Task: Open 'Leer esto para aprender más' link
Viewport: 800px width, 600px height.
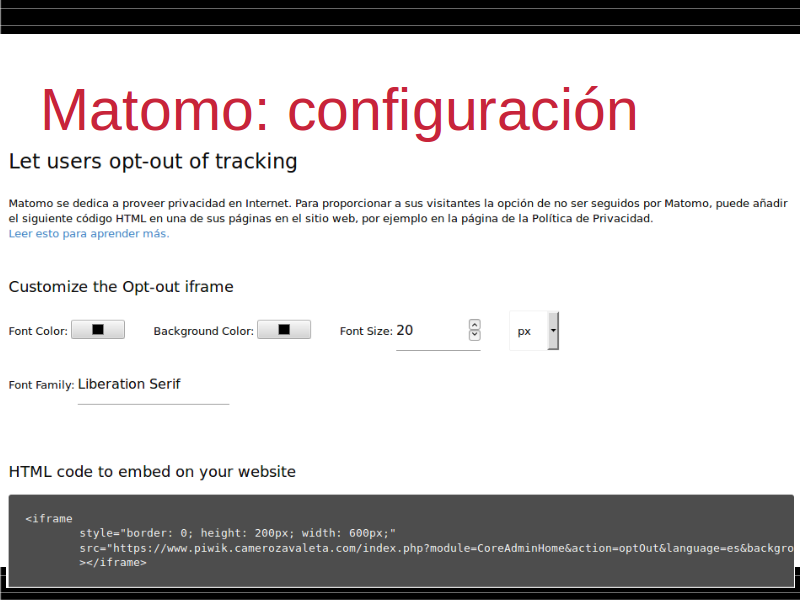Action: [x=89, y=234]
